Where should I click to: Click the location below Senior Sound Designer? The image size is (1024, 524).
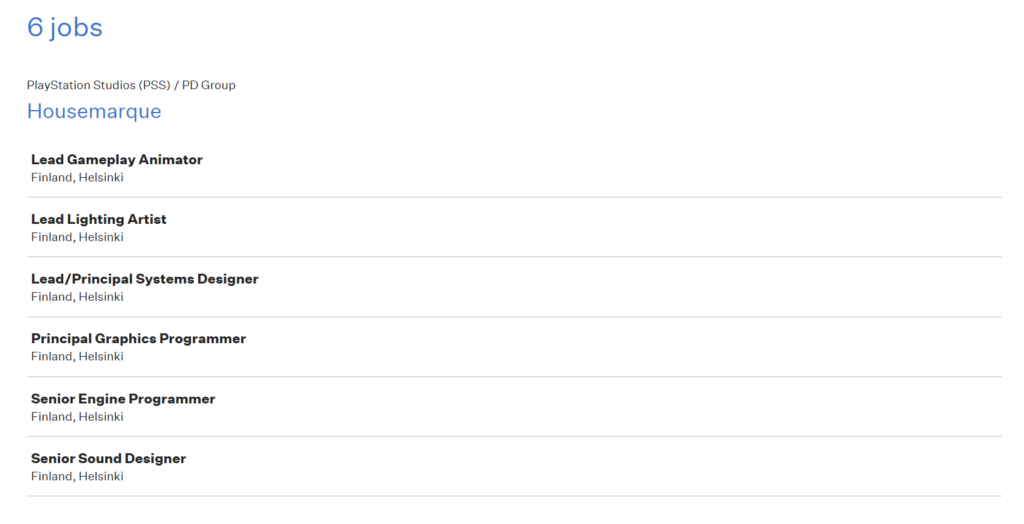point(77,477)
